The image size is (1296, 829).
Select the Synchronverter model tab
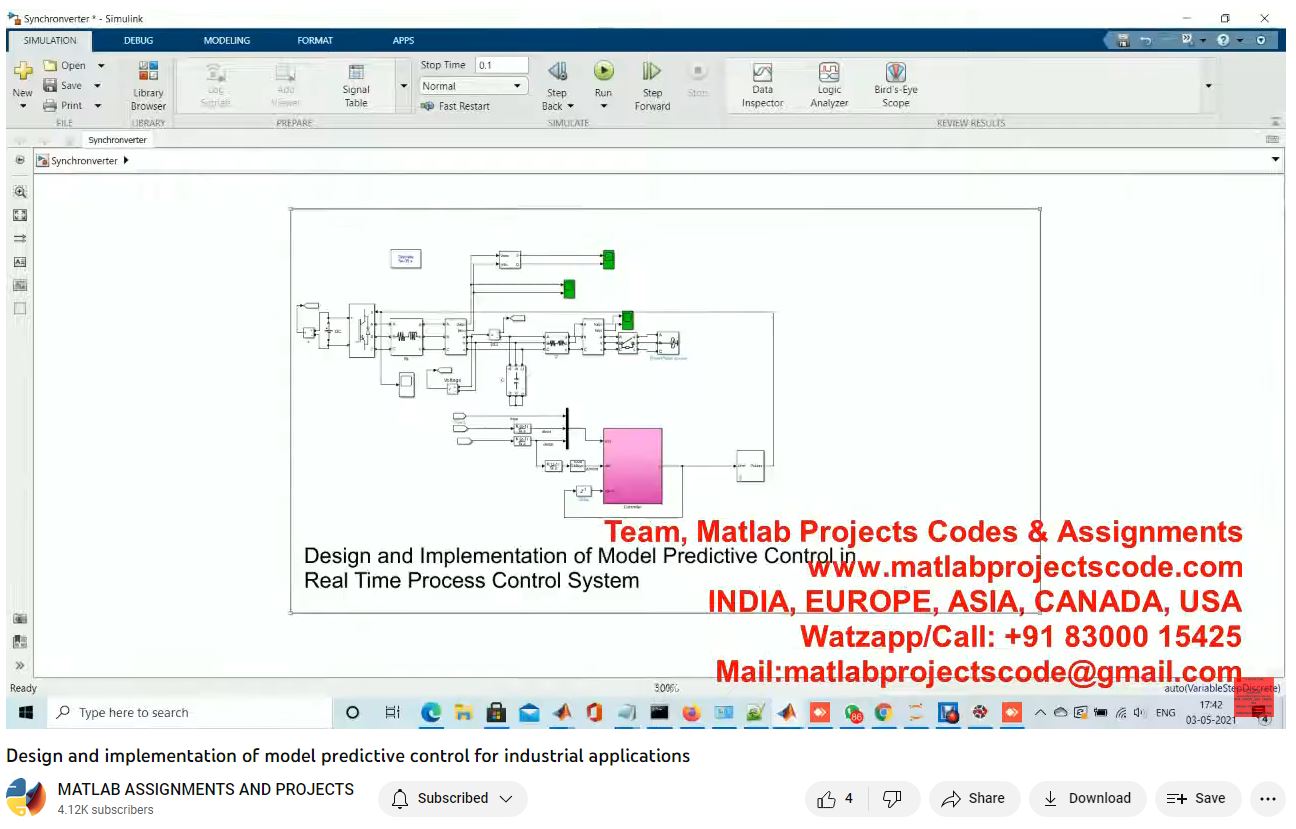coord(117,140)
